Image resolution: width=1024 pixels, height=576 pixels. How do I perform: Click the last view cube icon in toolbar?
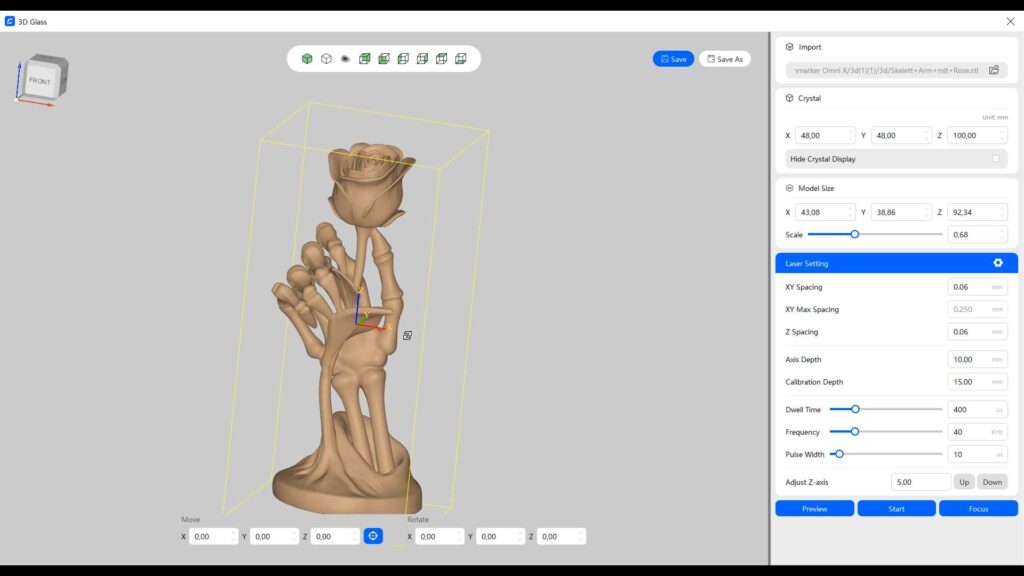(461, 59)
